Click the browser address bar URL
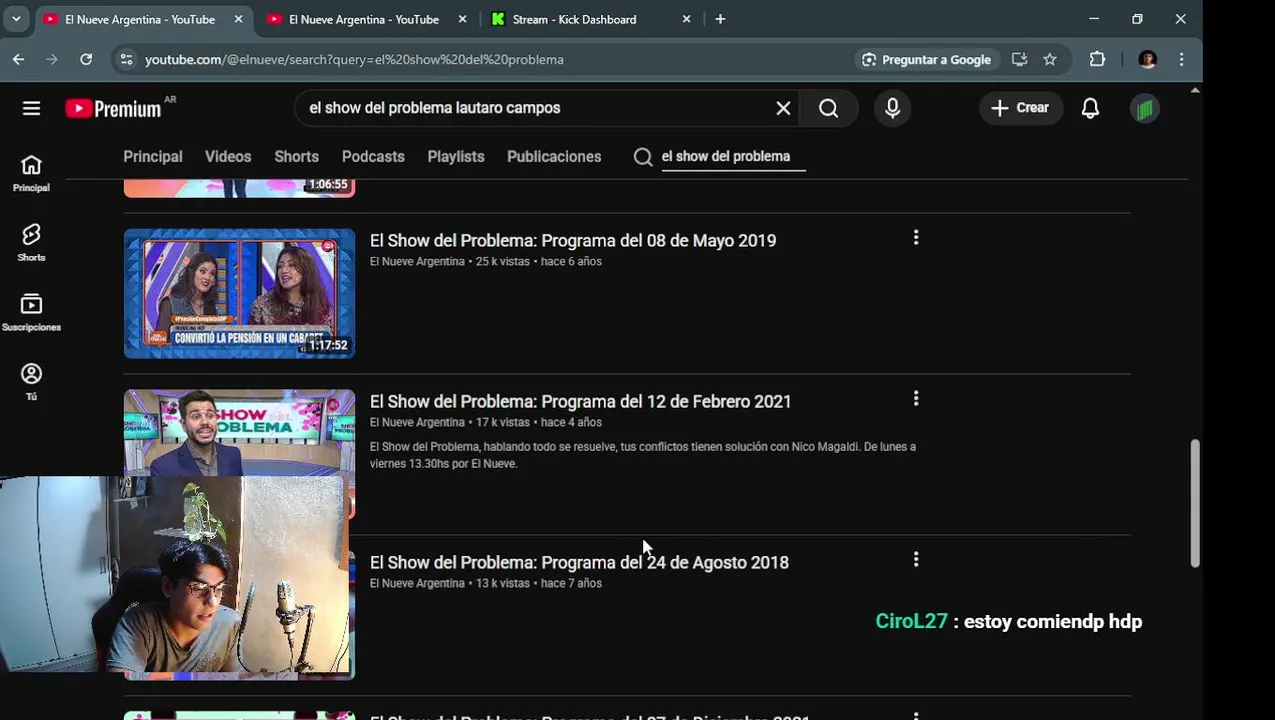The height and width of the screenshot is (720, 1275). pyautogui.click(x=354, y=60)
